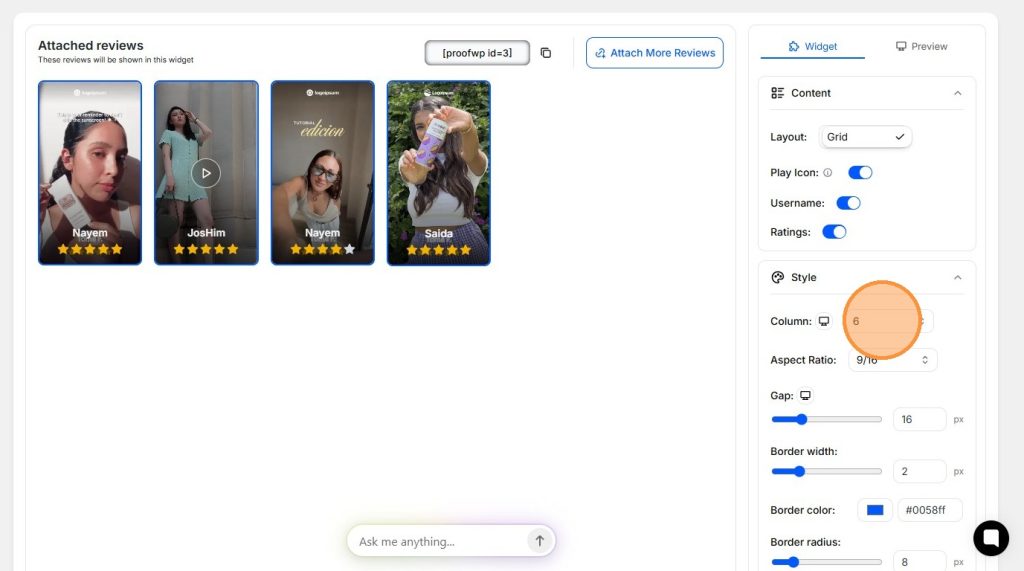The height and width of the screenshot is (571, 1024).
Task: Send message with the arrow-up icon
Action: click(539, 541)
